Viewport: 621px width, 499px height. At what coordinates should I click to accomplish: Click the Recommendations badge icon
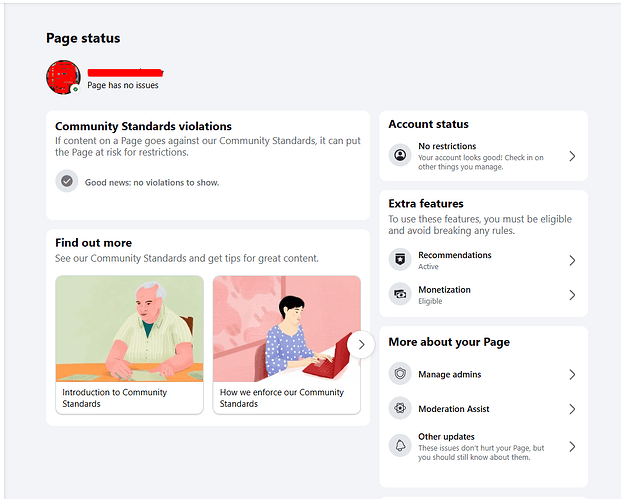400,260
